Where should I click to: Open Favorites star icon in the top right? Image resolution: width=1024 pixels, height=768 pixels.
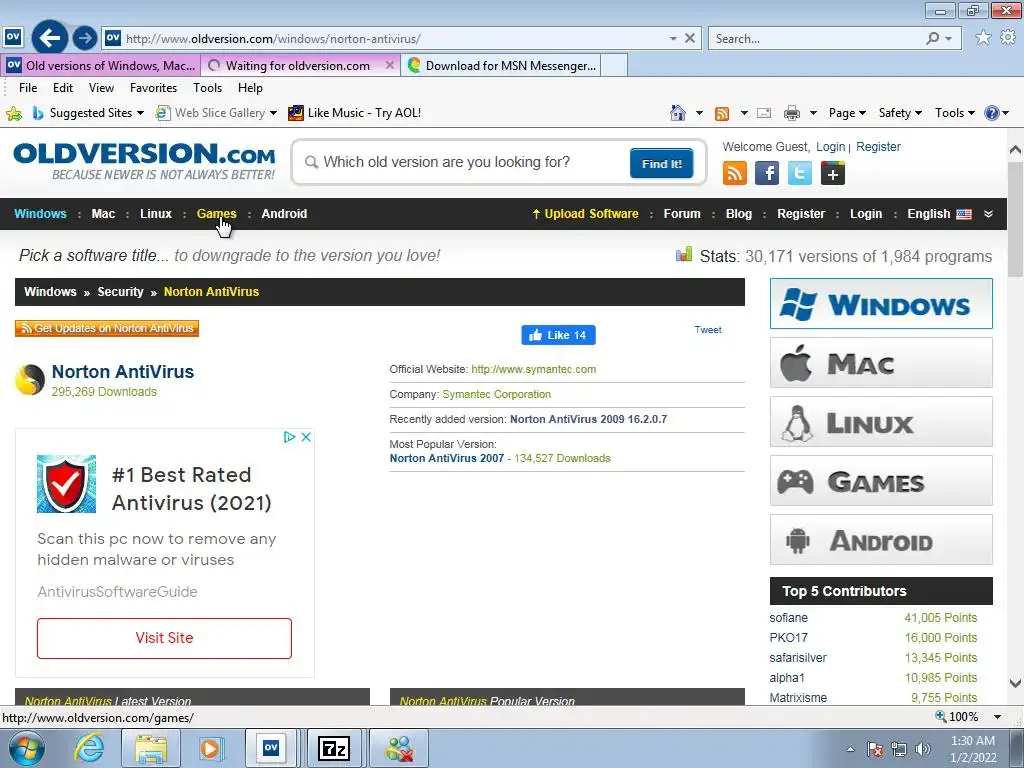(x=983, y=38)
